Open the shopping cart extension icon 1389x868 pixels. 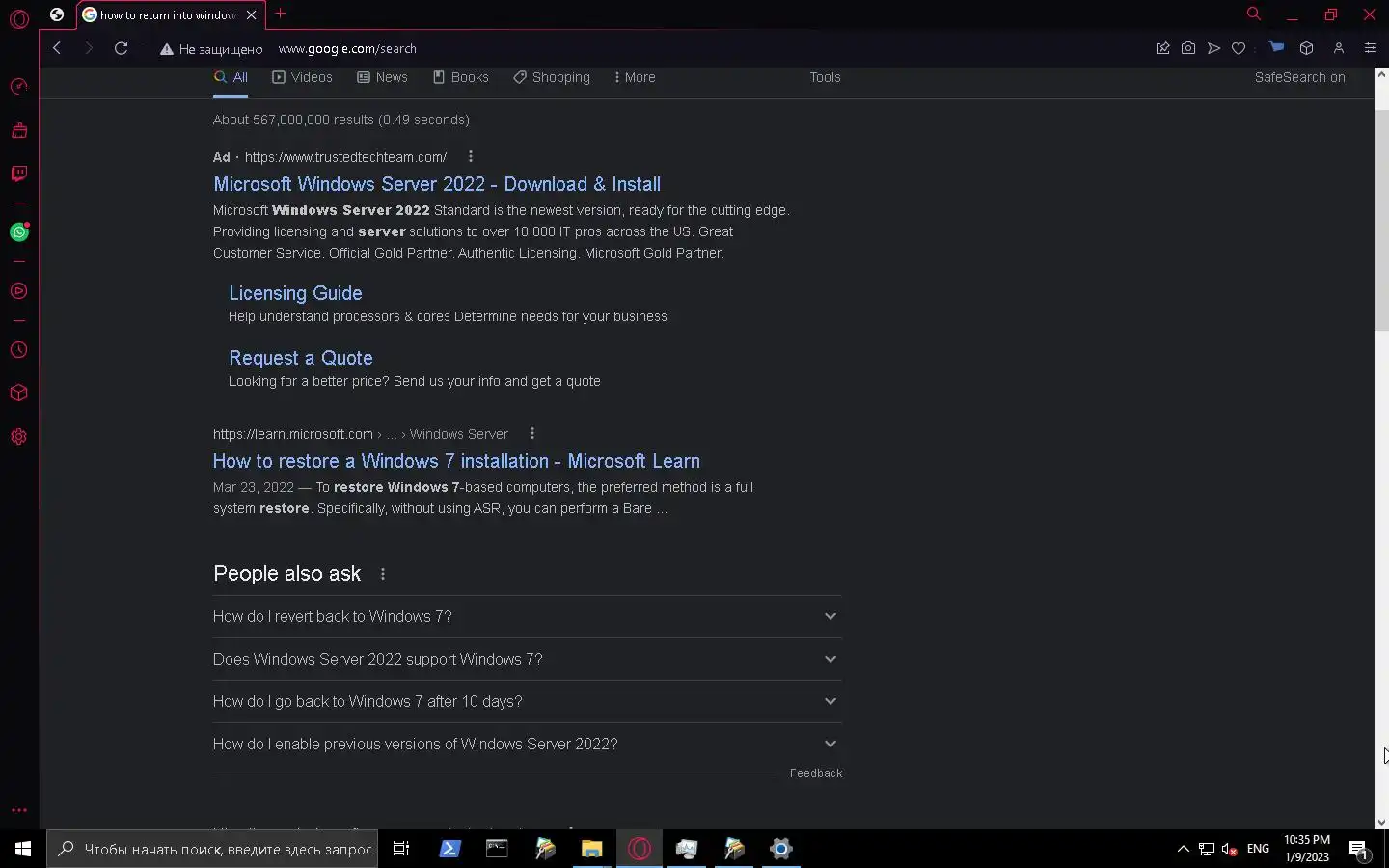tap(1276, 47)
